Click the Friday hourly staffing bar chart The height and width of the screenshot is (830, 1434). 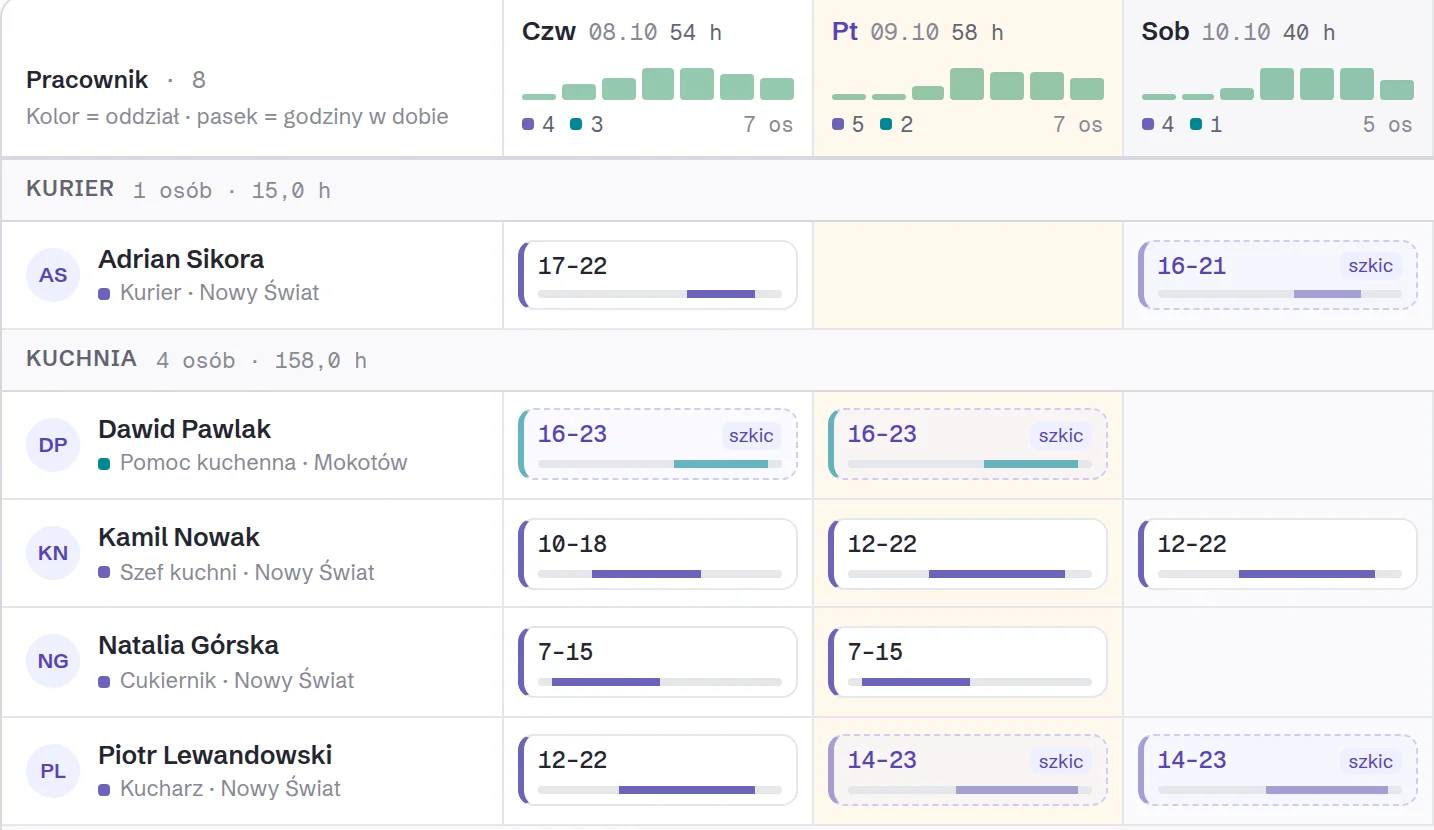[x=968, y=84]
